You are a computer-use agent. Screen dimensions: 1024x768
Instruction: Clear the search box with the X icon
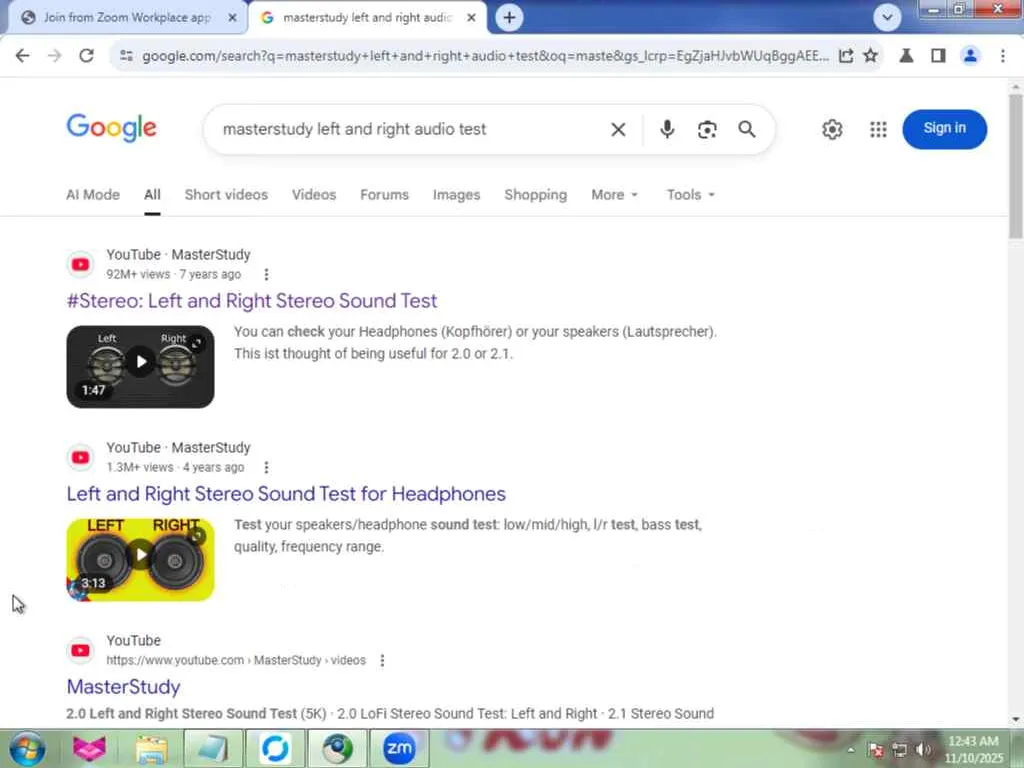[618, 129]
